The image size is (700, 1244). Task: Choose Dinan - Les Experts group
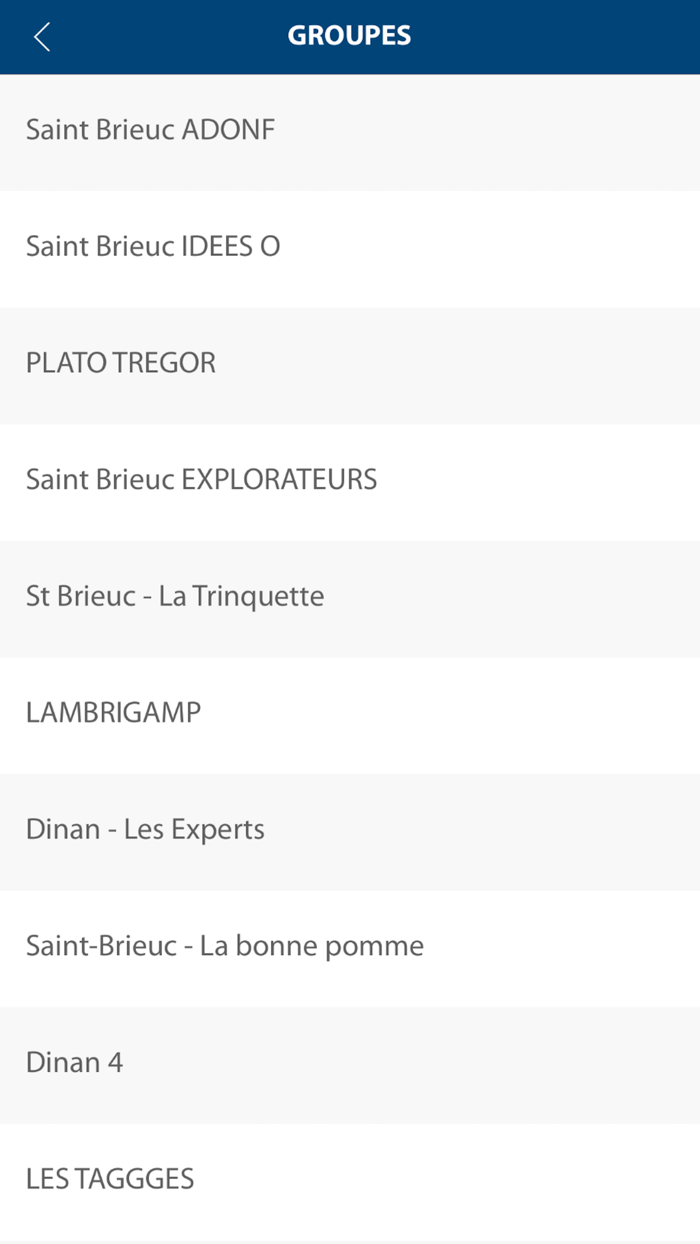pyautogui.click(x=145, y=830)
